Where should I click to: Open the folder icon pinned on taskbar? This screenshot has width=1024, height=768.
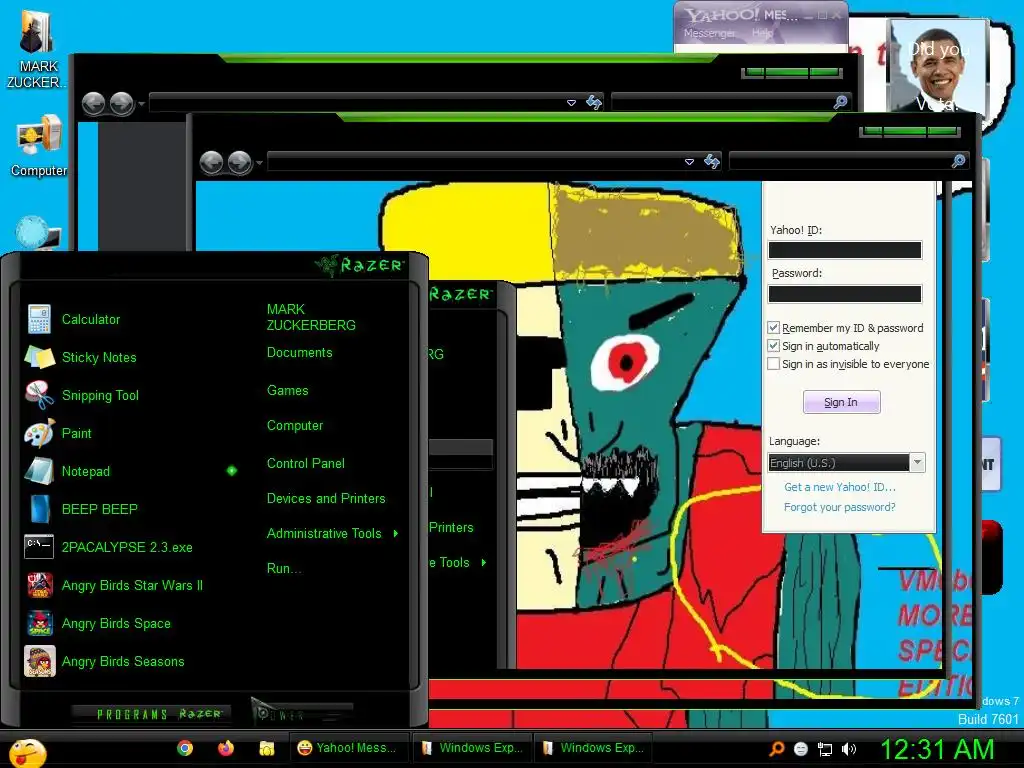(x=266, y=748)
